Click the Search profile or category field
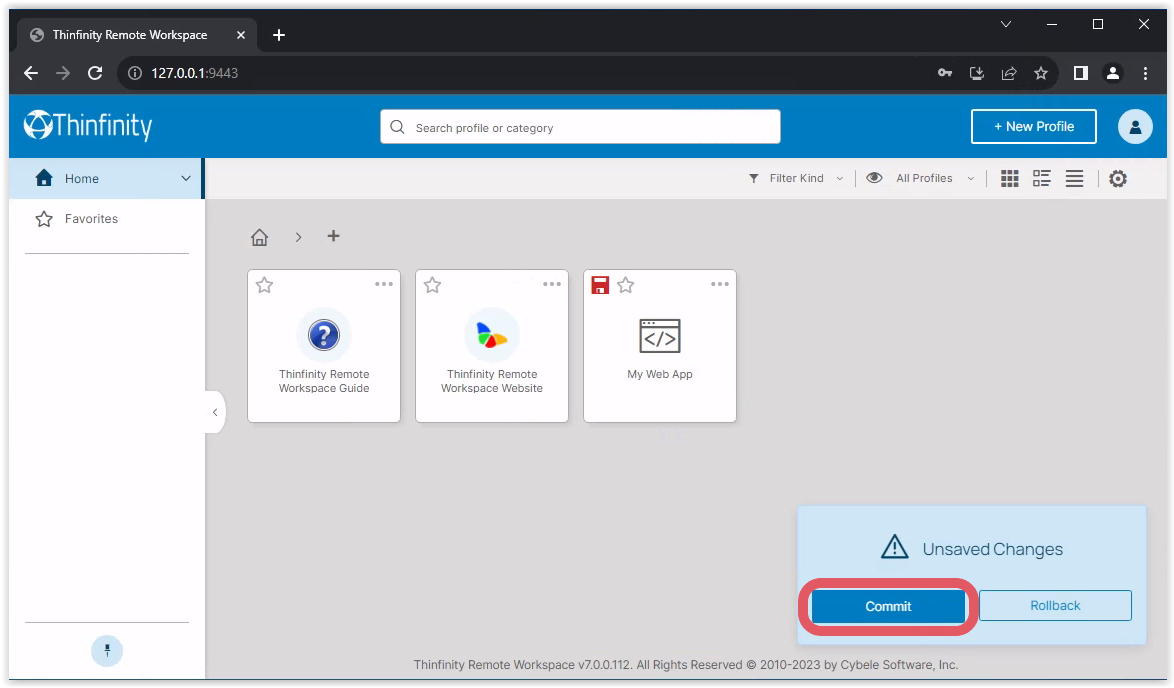The image size is (1174, 688). click(x=580, y=127)
